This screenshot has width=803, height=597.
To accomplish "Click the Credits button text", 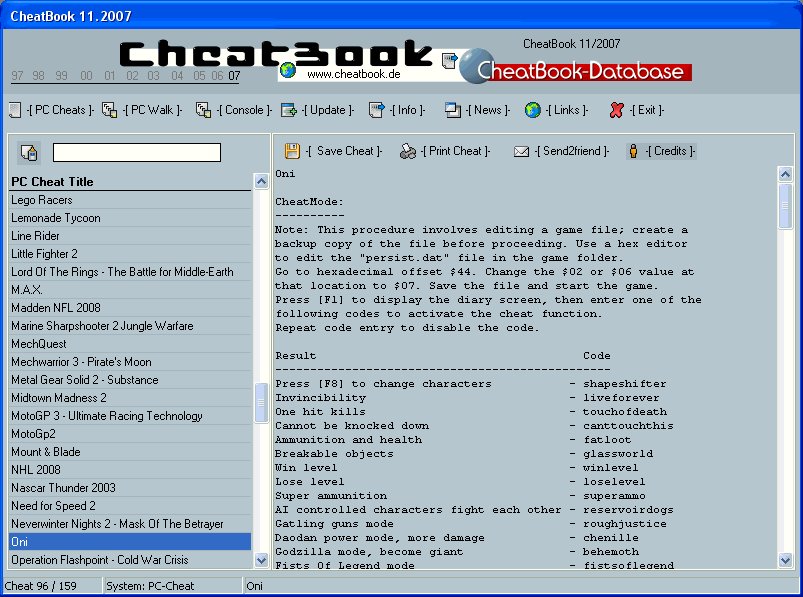I will (x=670, y=151).
